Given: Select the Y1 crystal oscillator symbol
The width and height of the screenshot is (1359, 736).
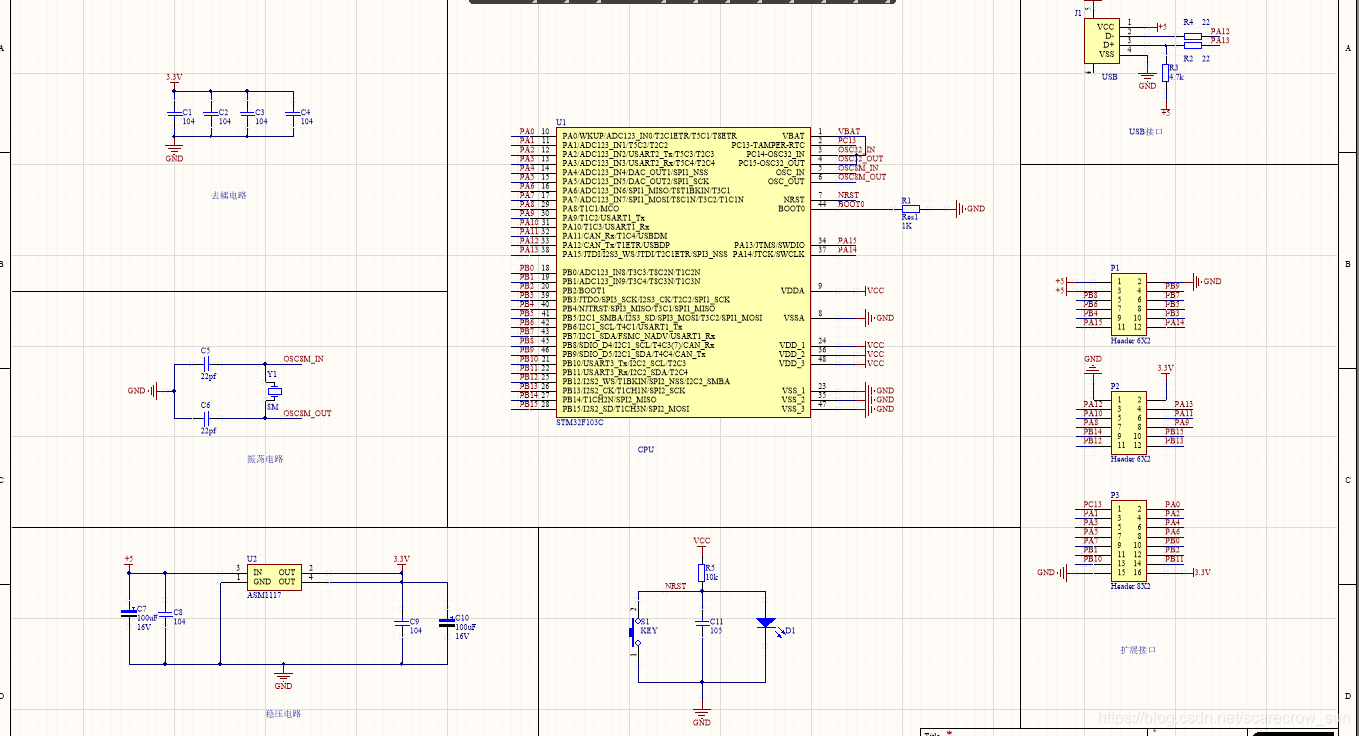Looking at the screenshot, I should 272,391.
